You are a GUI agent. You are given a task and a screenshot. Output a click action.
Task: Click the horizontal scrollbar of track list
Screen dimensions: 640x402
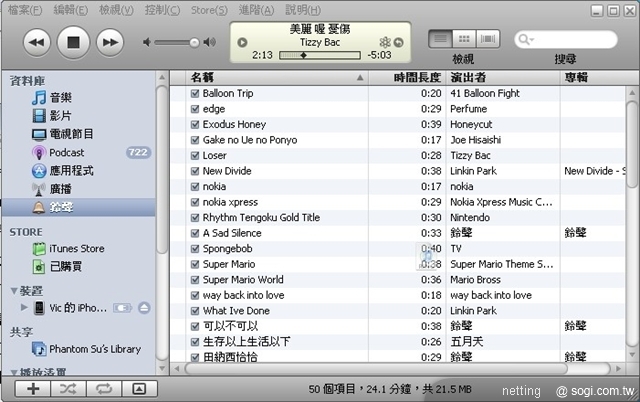[376, 369]
